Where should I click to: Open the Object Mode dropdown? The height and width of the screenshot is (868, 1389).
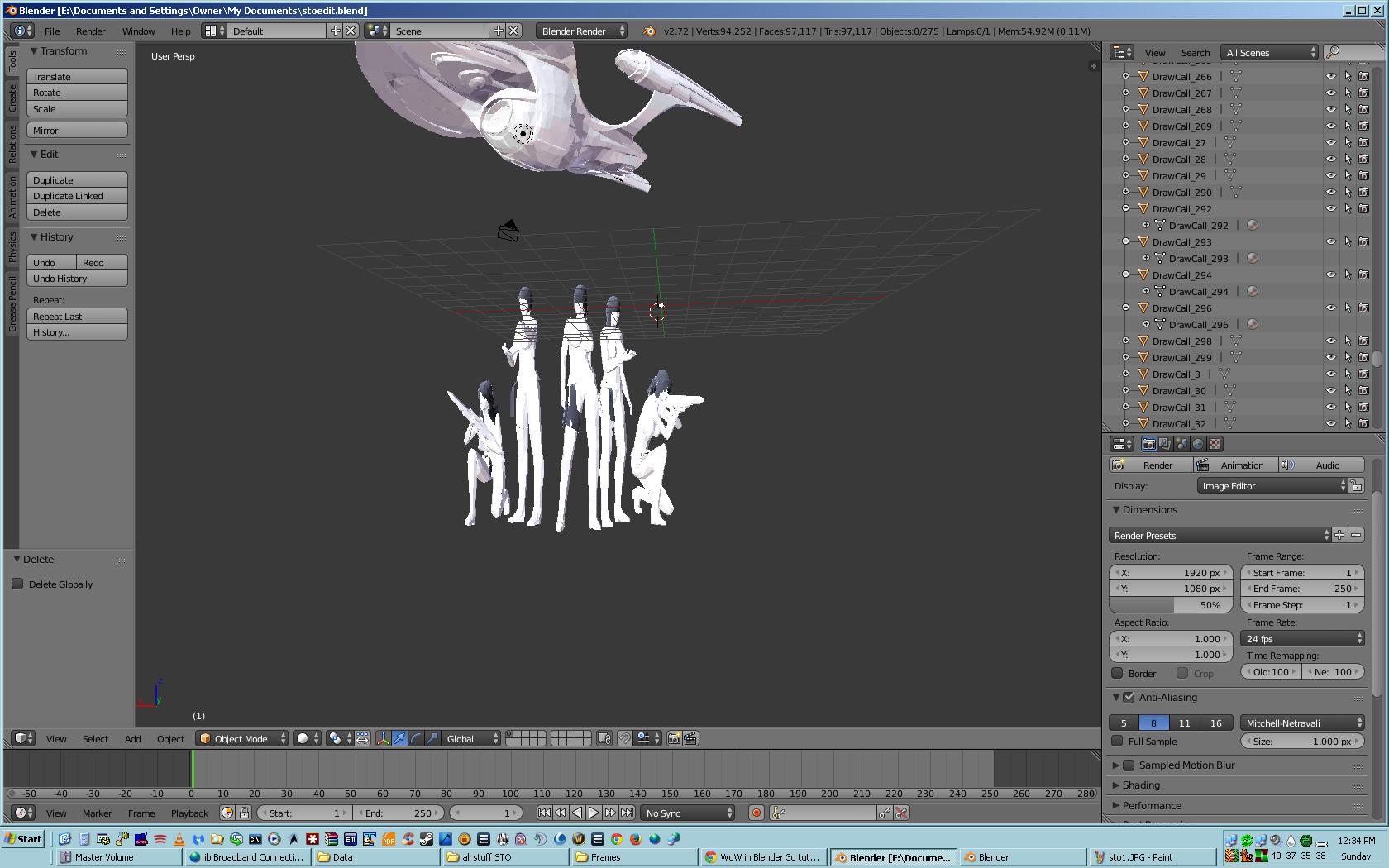(241, 739)
